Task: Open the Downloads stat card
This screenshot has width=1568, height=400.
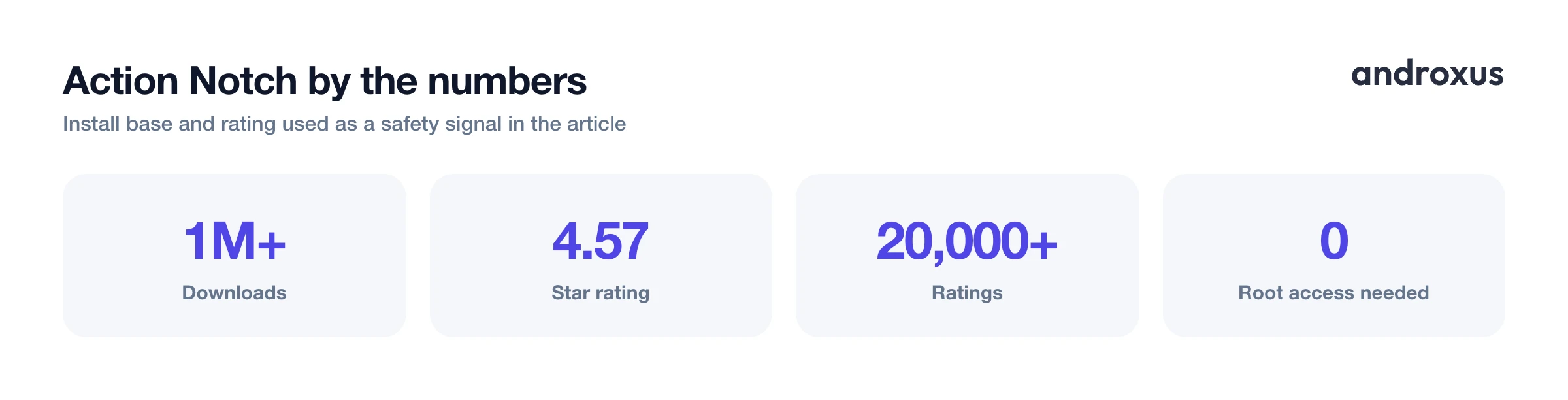Action: click(x=235, y=256)
